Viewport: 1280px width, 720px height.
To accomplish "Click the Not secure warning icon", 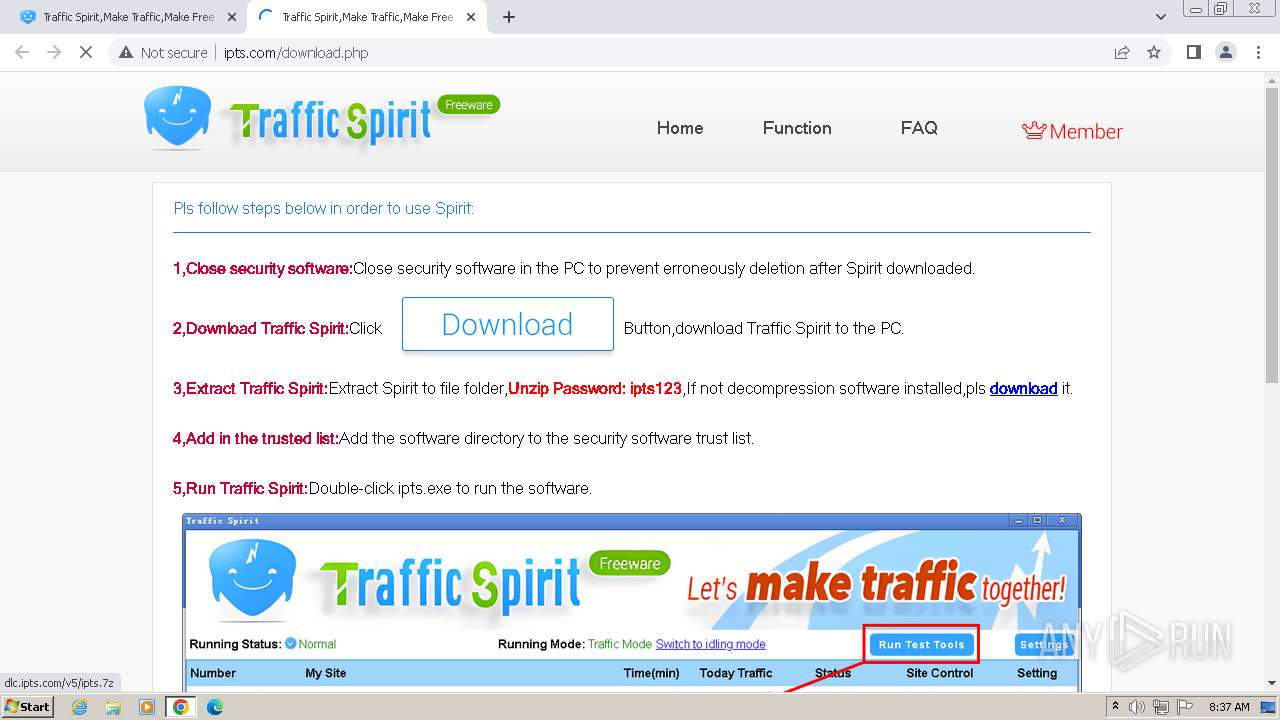I will click(125, 52).
